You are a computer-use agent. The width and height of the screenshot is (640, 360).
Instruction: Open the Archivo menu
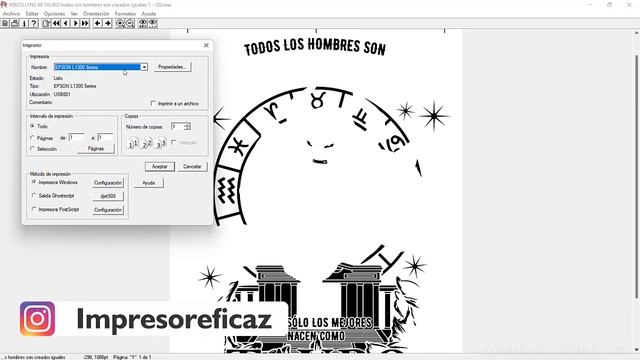11,14
